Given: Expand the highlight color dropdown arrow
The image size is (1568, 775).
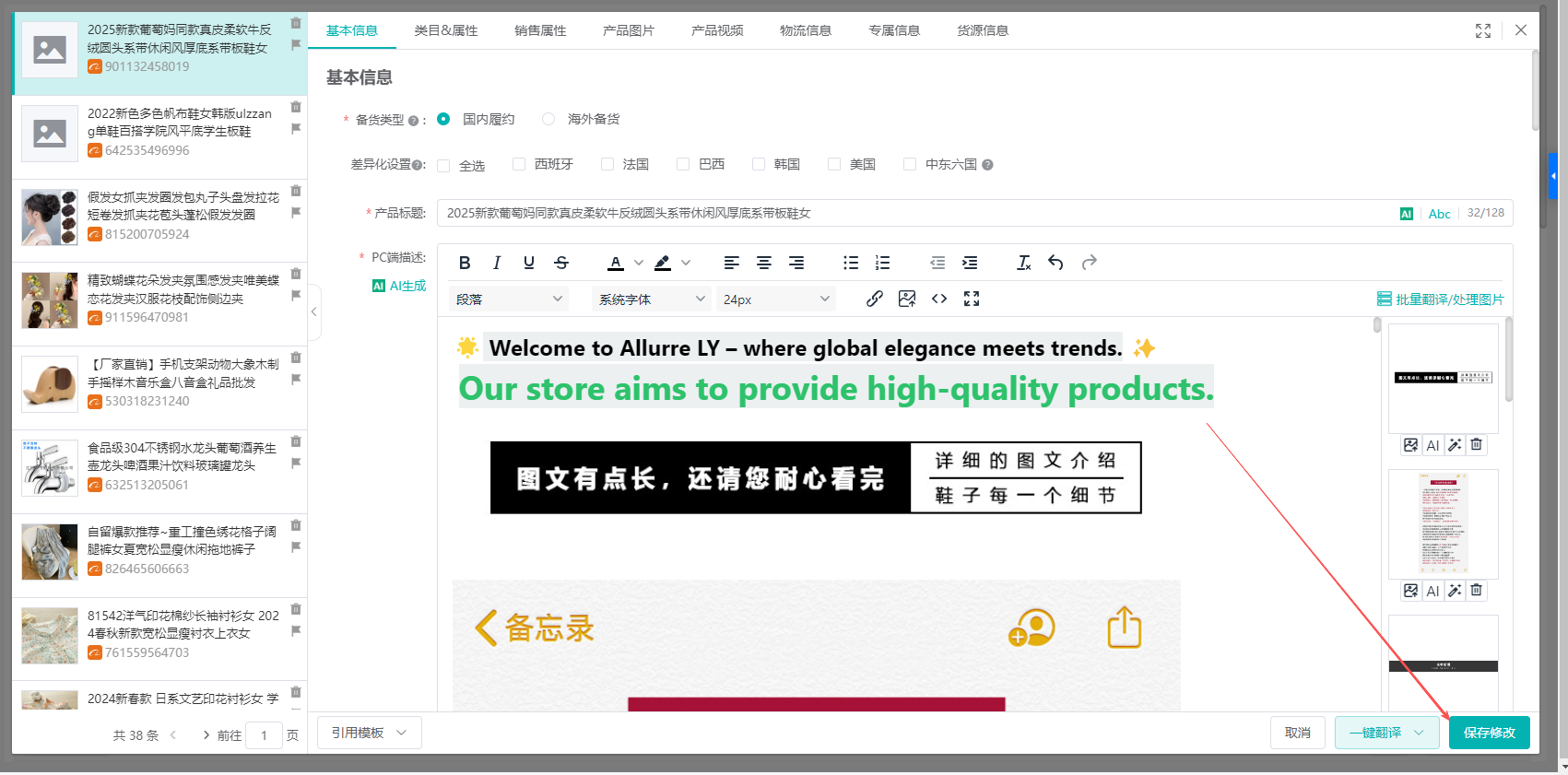Looking at the screenshot, I should pos(686,263).
